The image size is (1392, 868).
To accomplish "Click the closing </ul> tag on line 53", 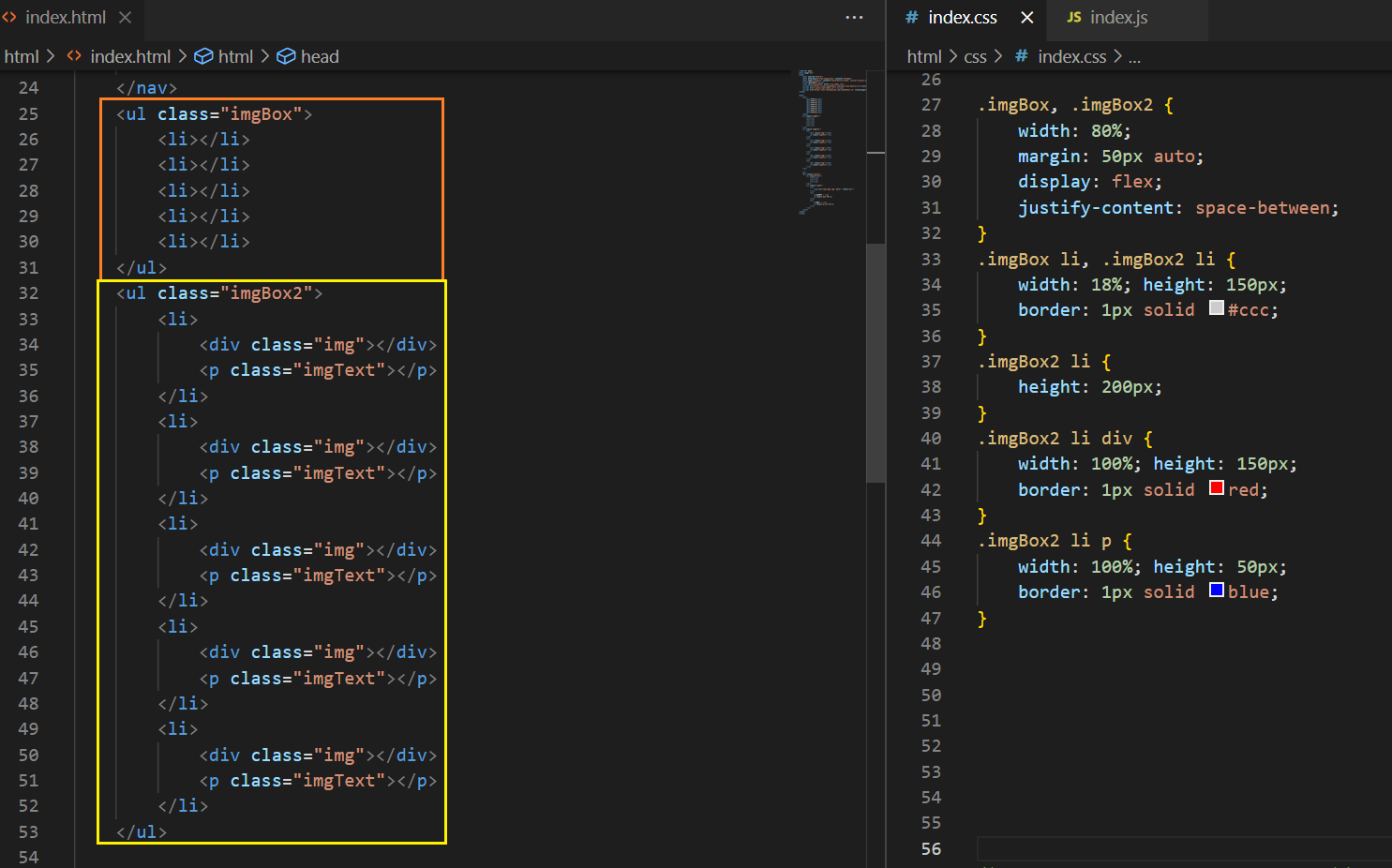I will tap(142, 831).
